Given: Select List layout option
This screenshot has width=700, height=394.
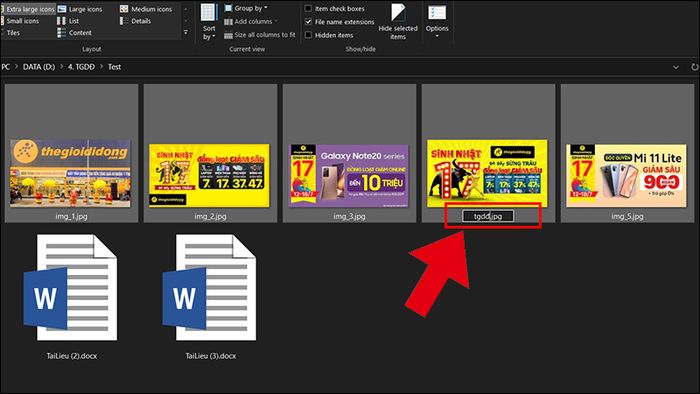Looking at the screenshot, I should pos(68,21).
